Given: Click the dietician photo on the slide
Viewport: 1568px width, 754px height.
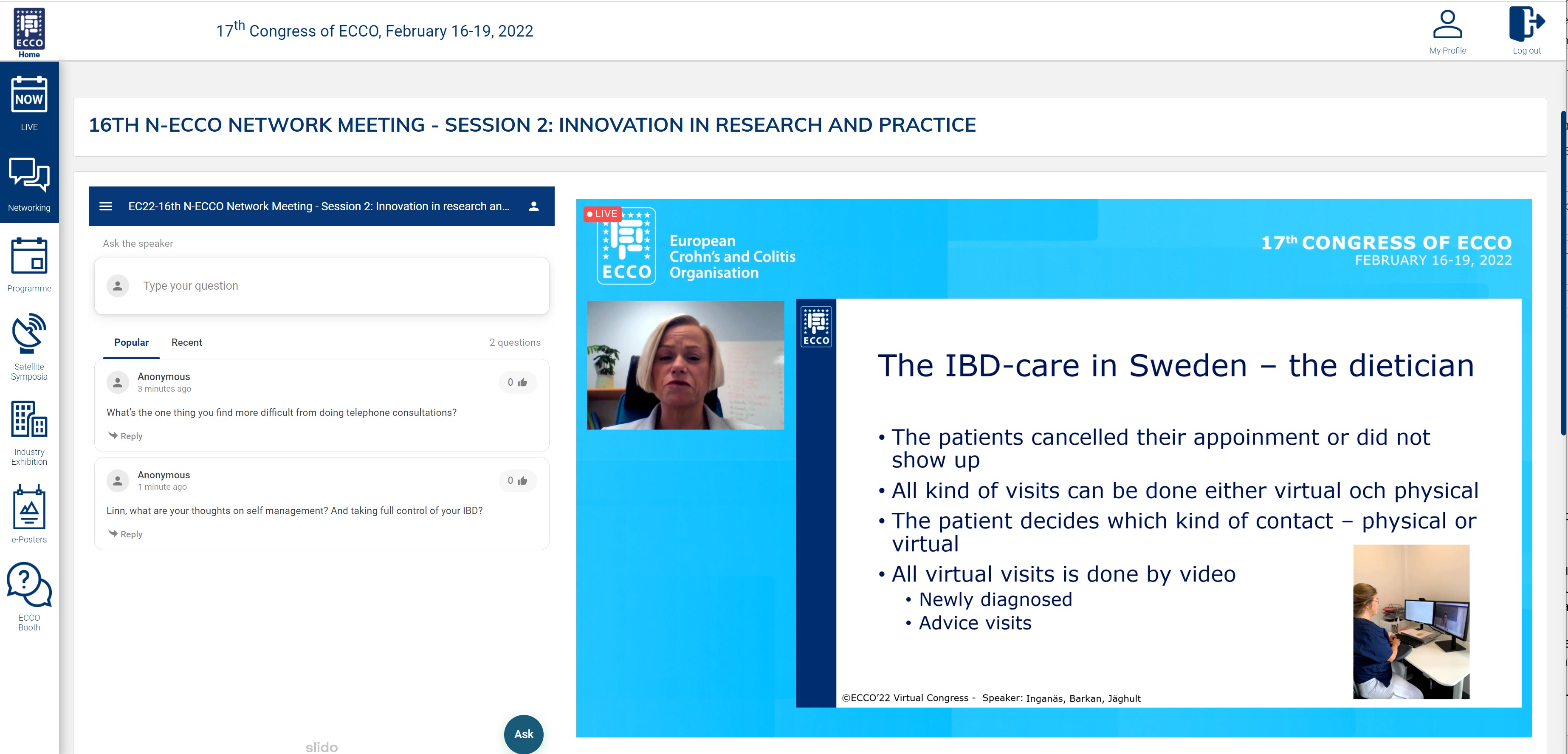Looking at the screenshot, I should (1411, 621).
